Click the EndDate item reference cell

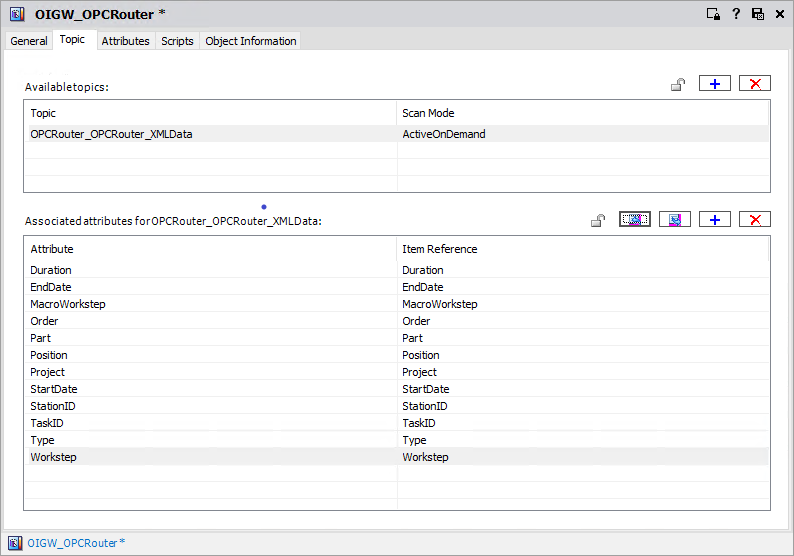(x=583, y=287)
